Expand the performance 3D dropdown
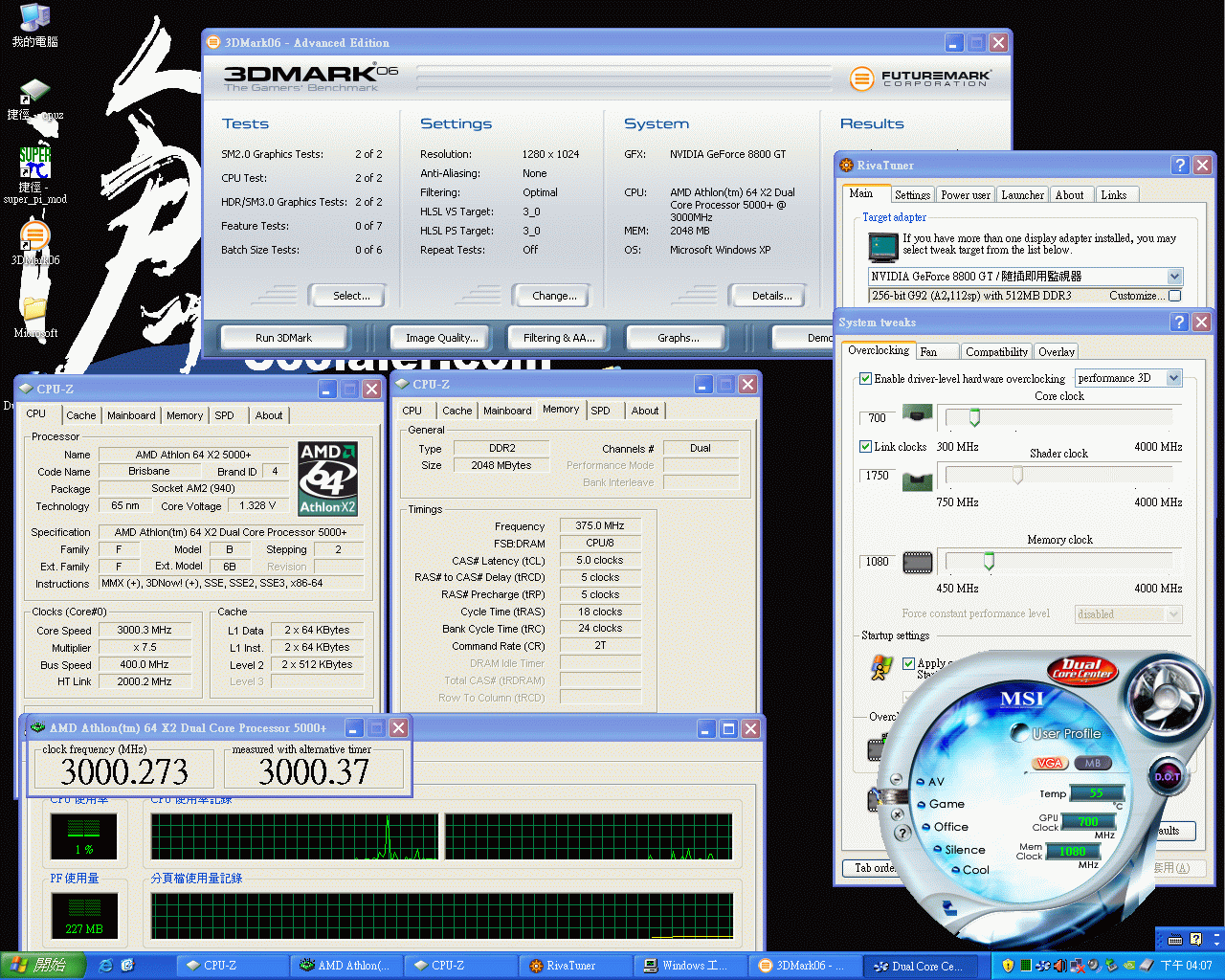 [1173, 378]
